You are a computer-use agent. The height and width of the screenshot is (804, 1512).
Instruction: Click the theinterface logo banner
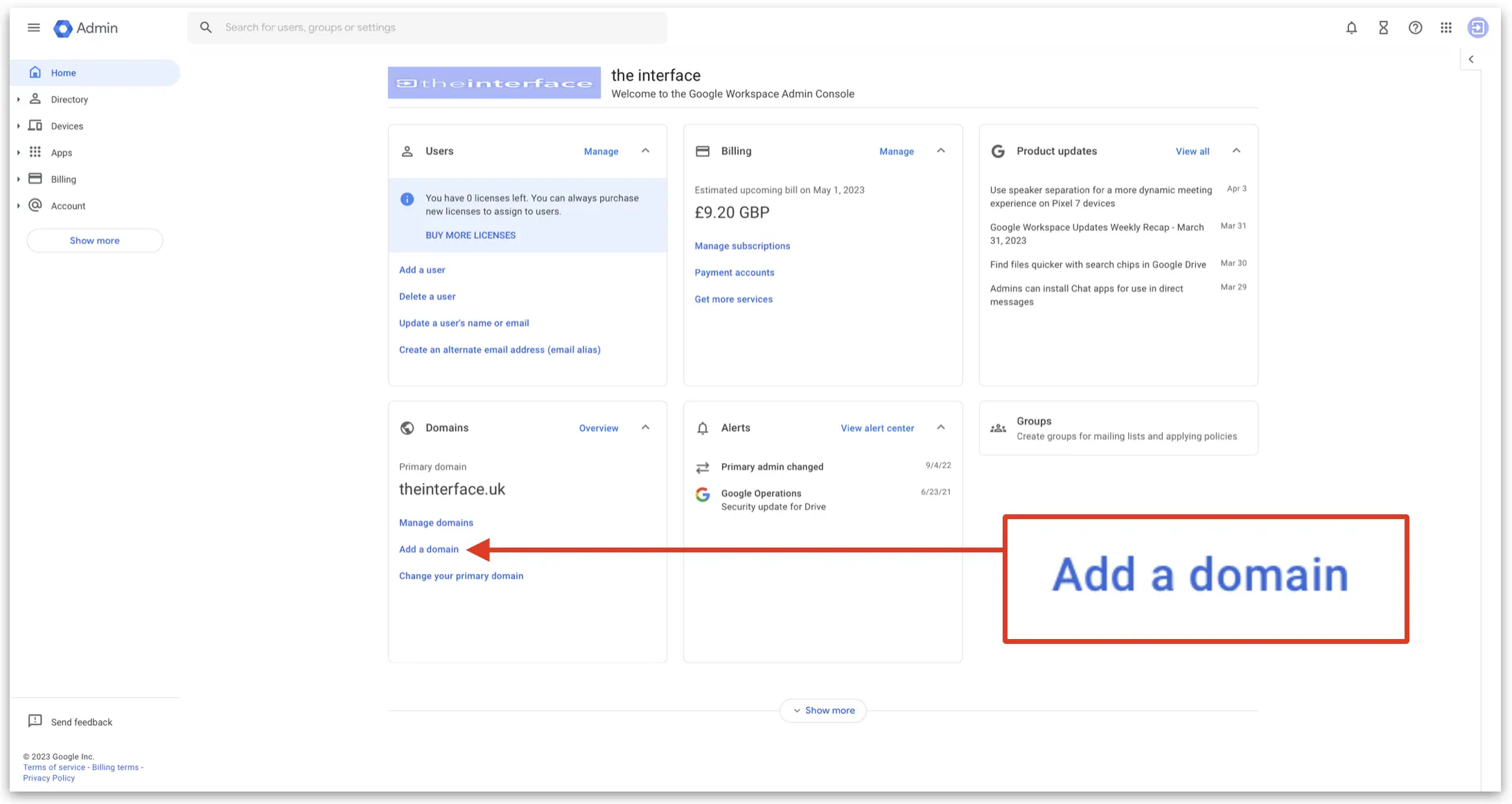[x=494, y=82]
